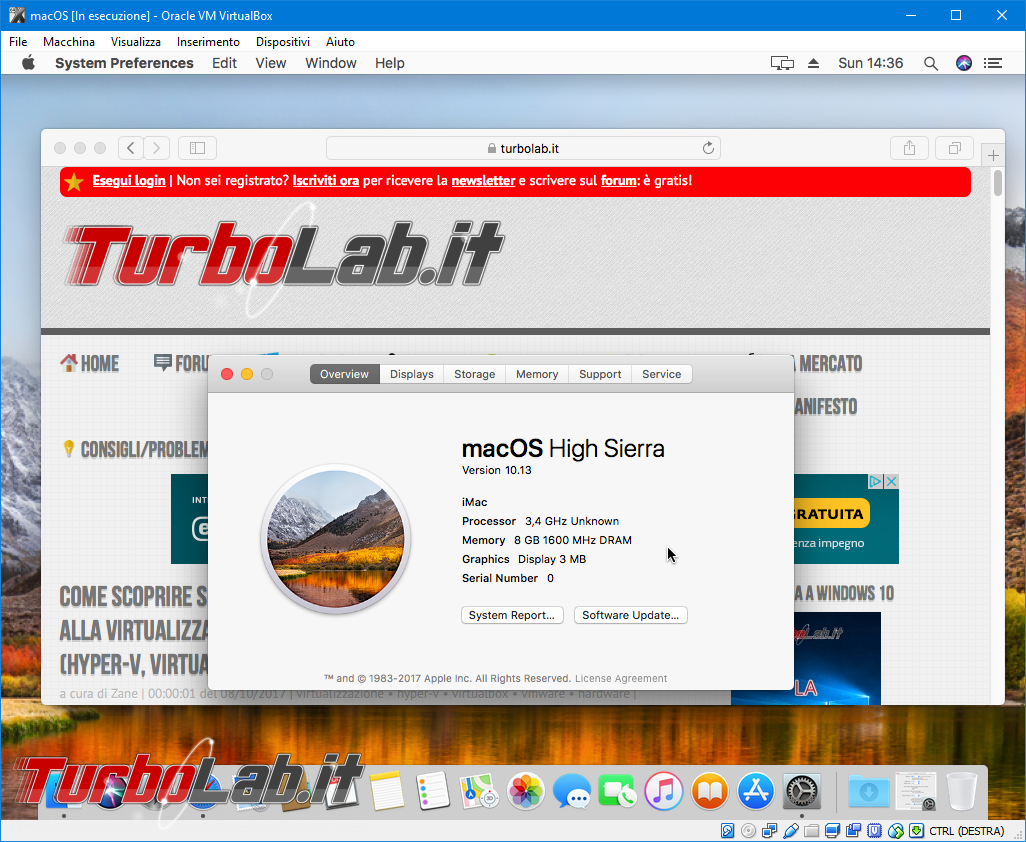The height and width of the screenshot is (842, 1026).
Task: Show all Safari tabs overview
Action: click(x=955, y=148)
